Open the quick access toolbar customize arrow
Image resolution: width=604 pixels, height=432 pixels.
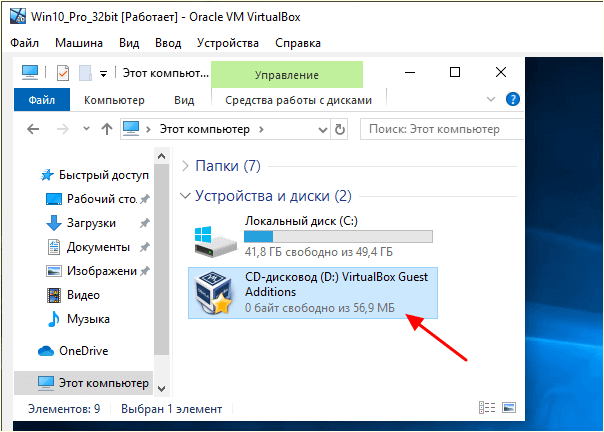103,74
